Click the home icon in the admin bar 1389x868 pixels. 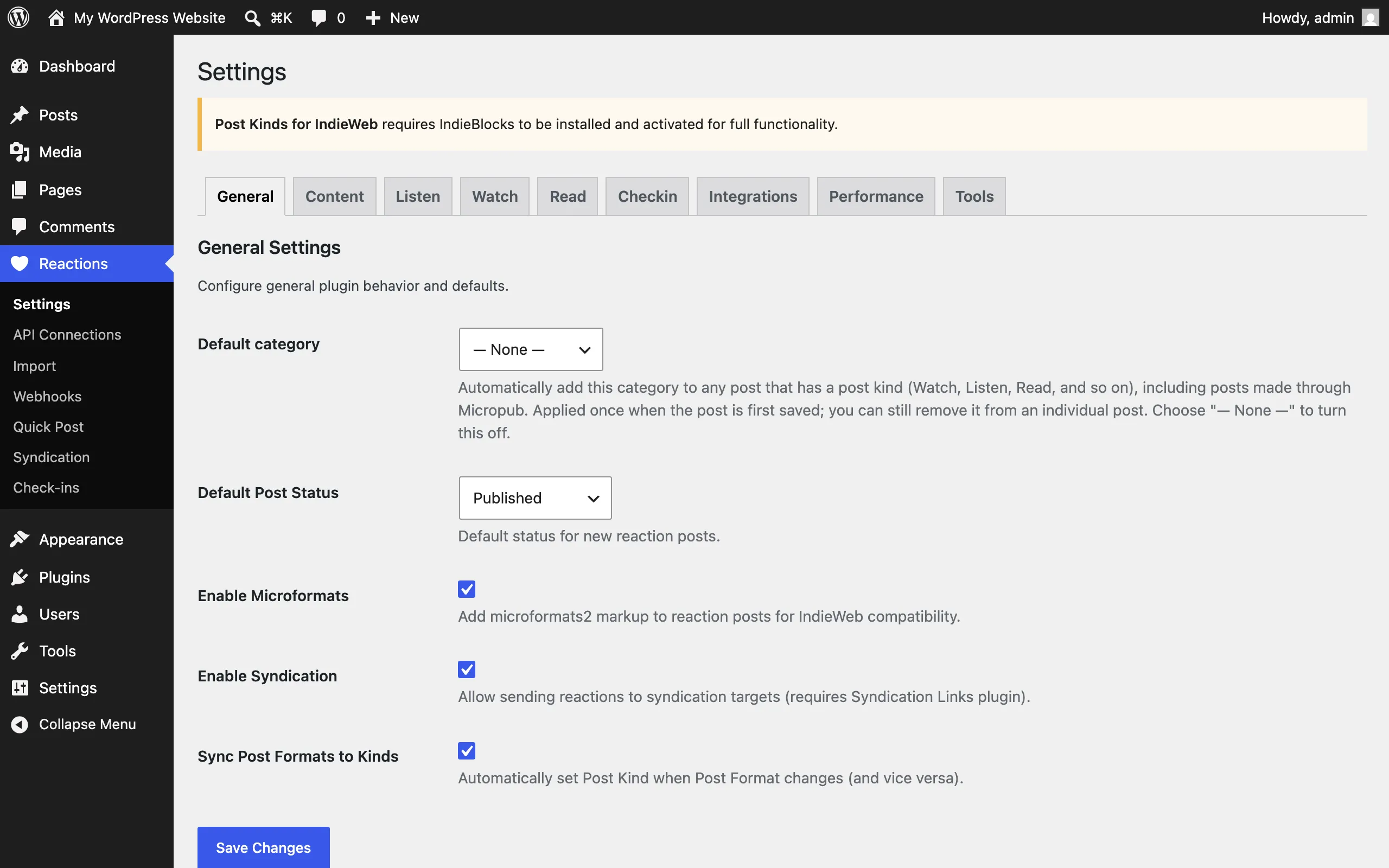click(56, 17)
